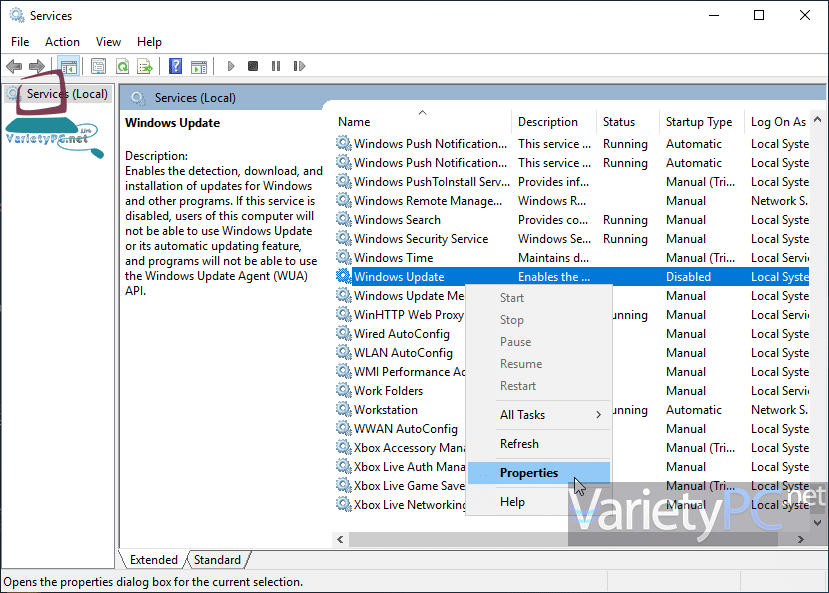Sort by the Startup Type column header
The image size is (829, 593).
point(702,122)
